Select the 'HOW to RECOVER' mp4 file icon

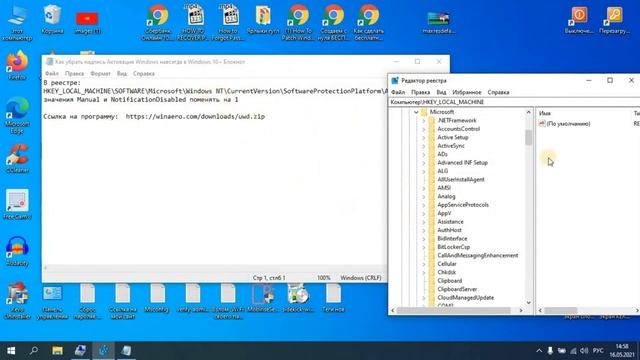click(193, 22)
